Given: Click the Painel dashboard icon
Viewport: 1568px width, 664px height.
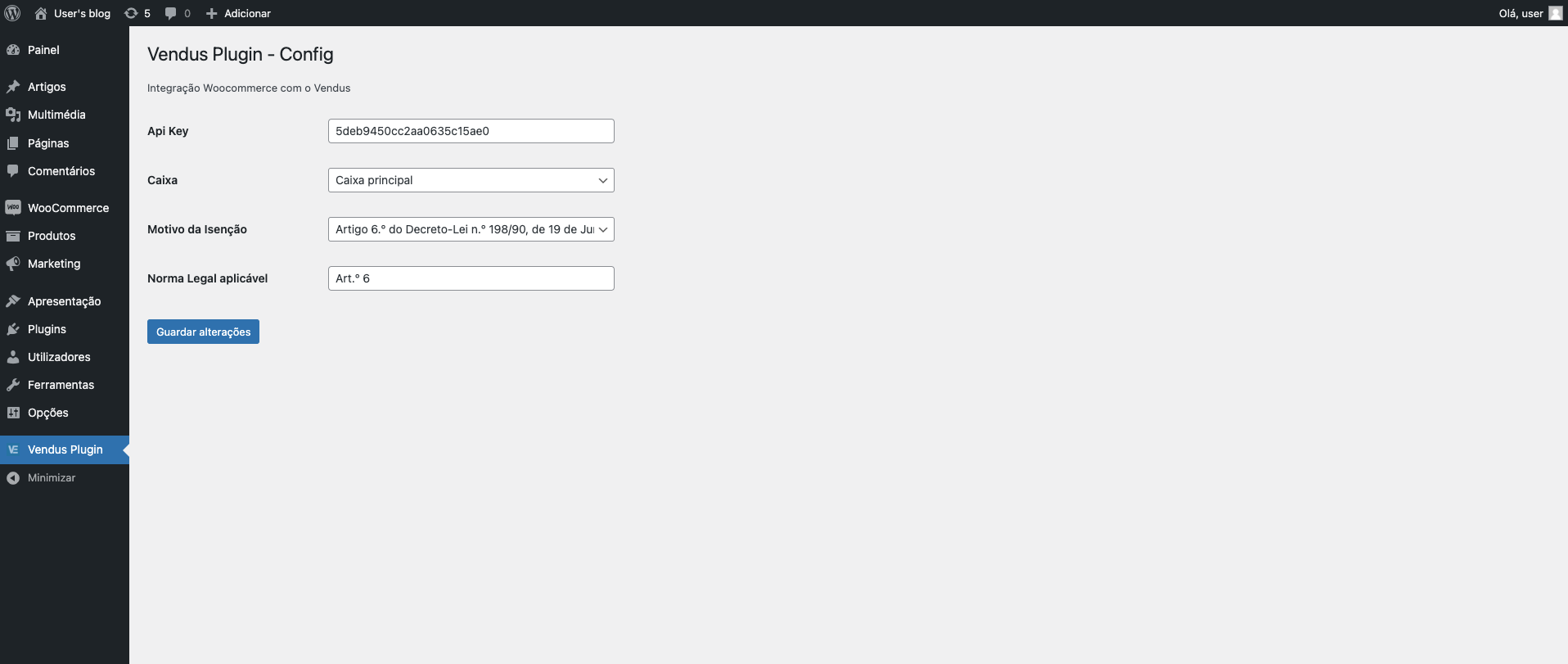Looking at the screenshot, I should click(13, 50).
